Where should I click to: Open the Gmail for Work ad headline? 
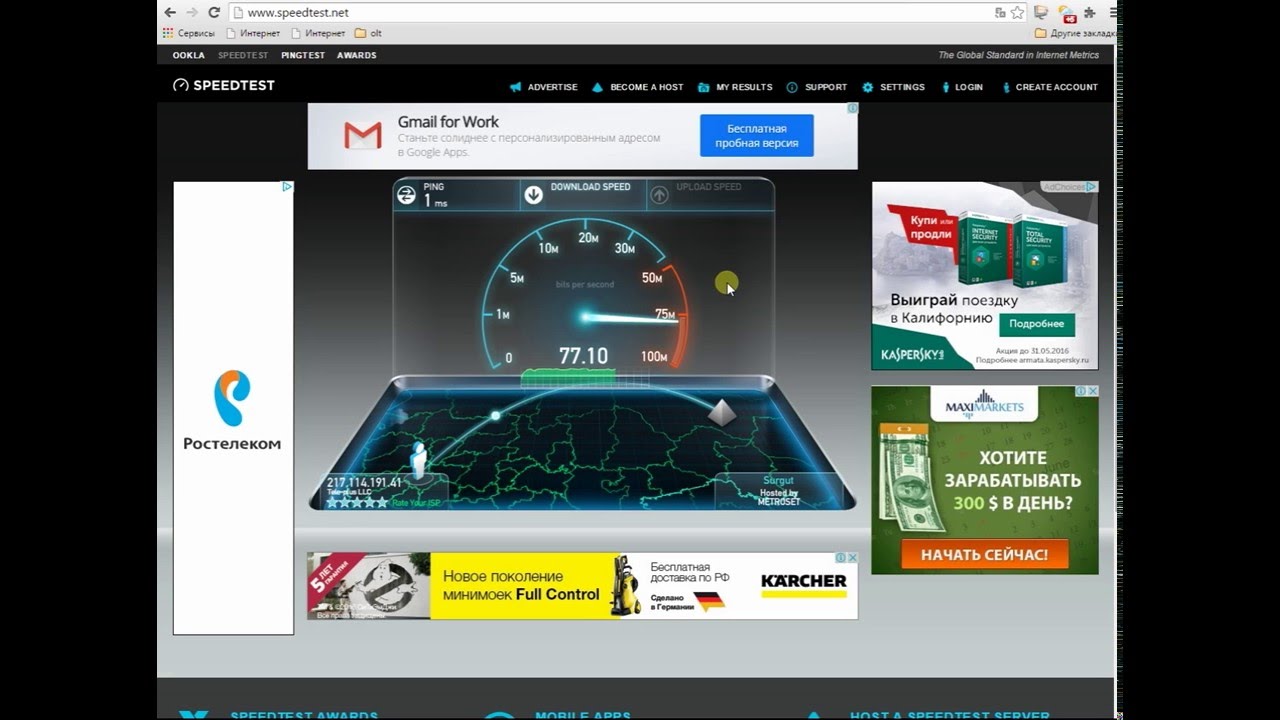[x=448, y=122]
